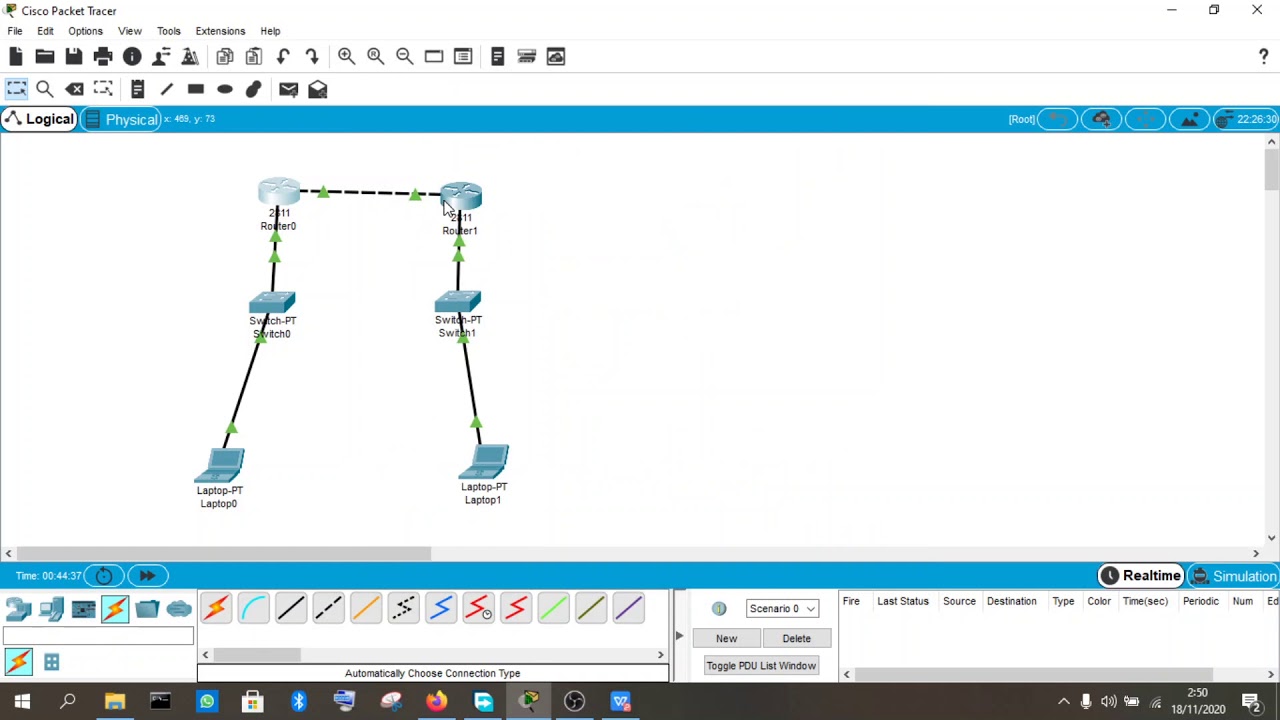Screen dimensions: 1280x720
Task: Select the Inspect magnifier tool
Action: pos(45,90)
